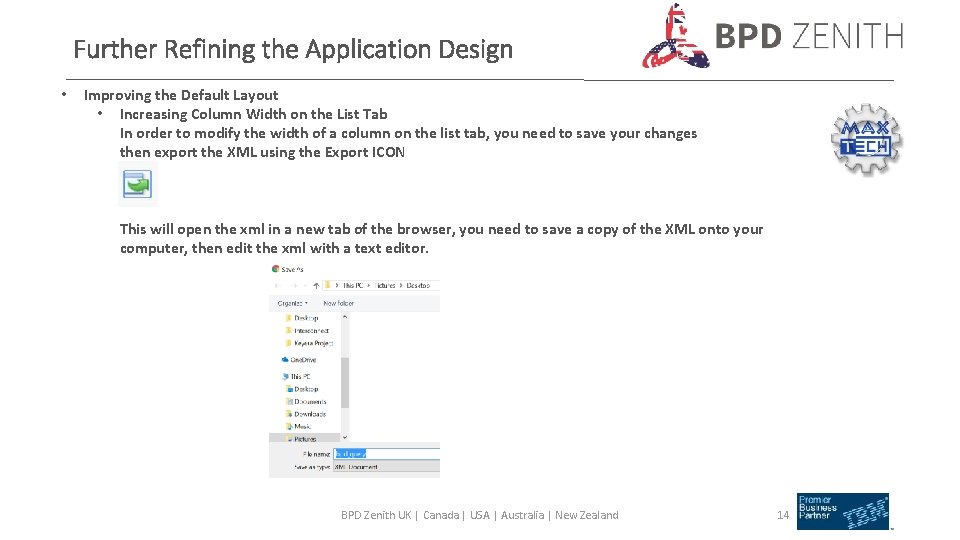Click the Downloads folder icon
The image size is (960, 540).
290,414
